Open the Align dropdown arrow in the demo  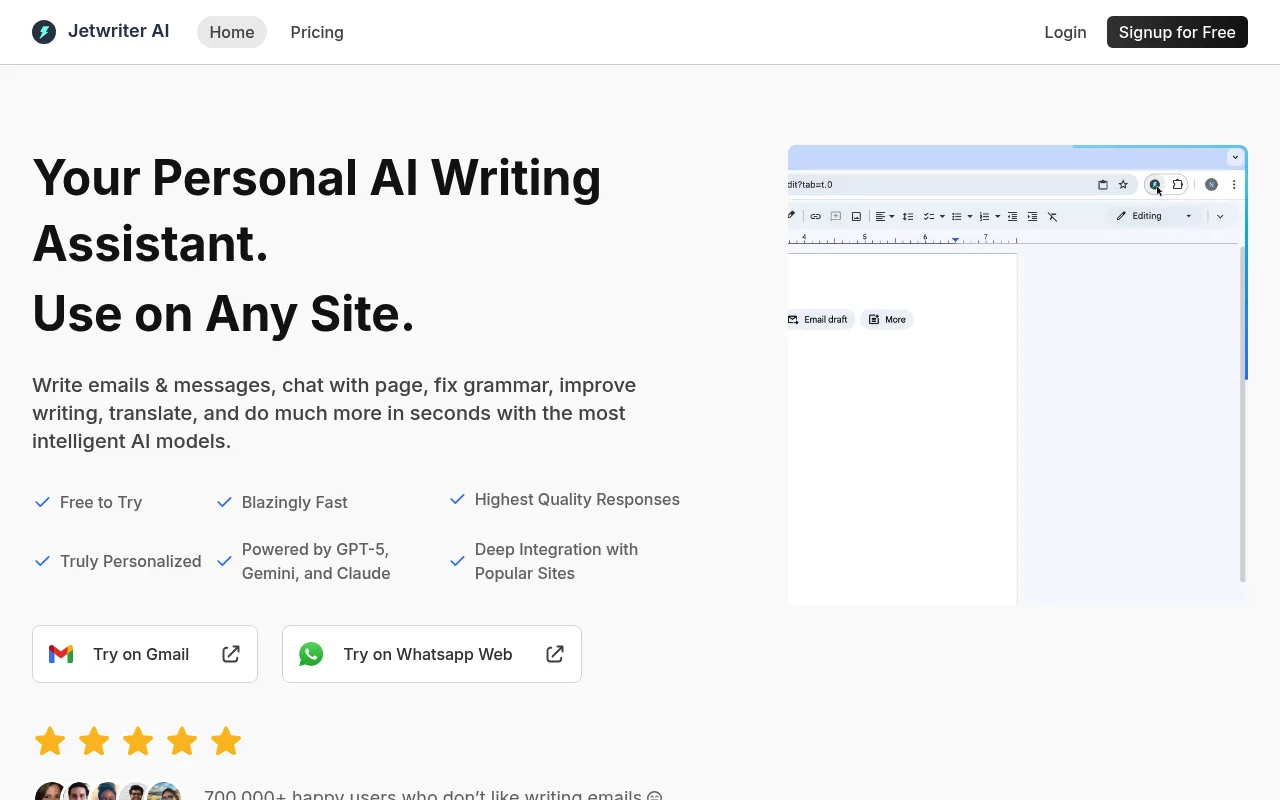click(x=892, y=216)
